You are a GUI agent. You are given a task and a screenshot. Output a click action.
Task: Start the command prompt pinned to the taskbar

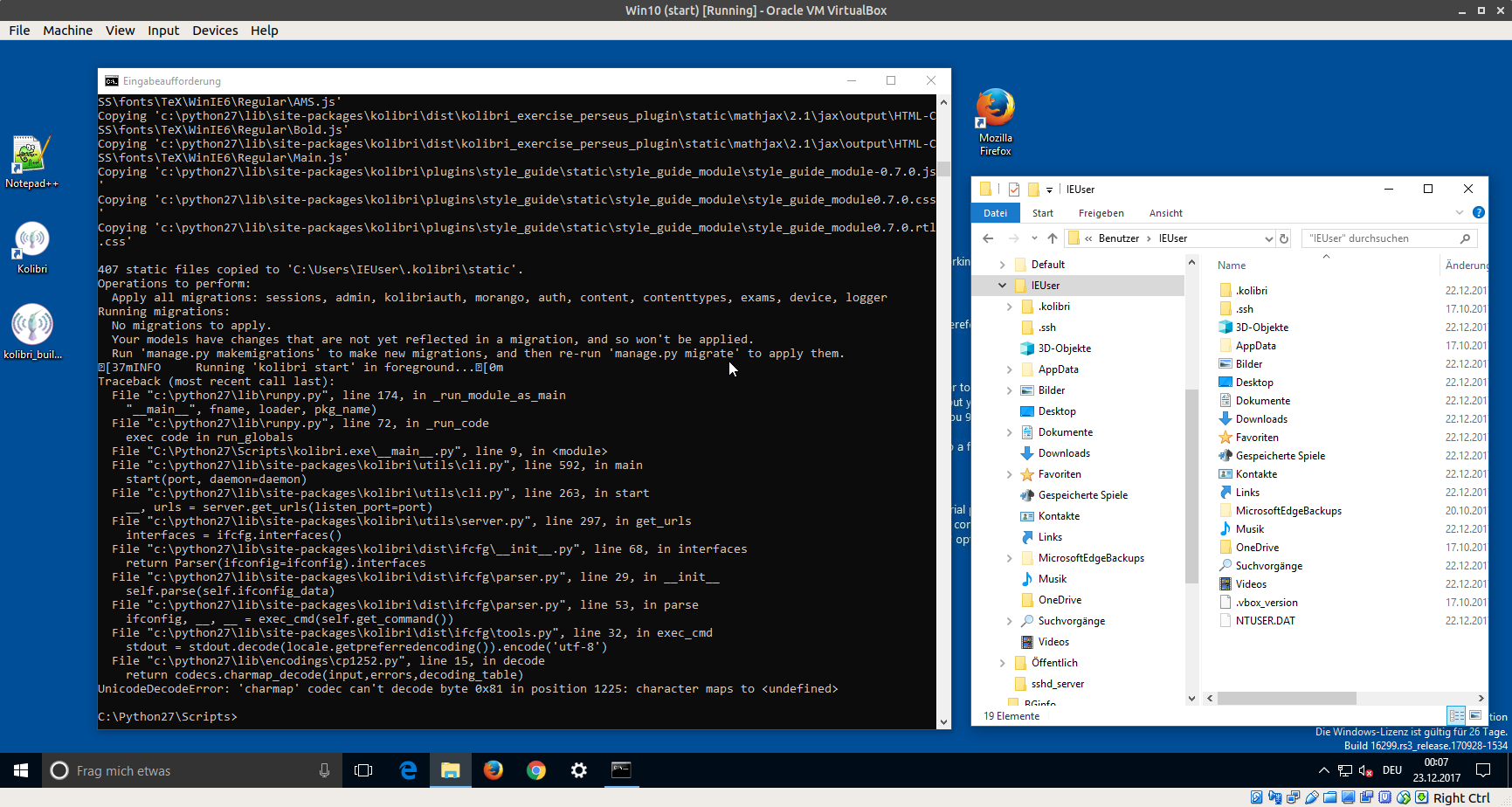622,770
